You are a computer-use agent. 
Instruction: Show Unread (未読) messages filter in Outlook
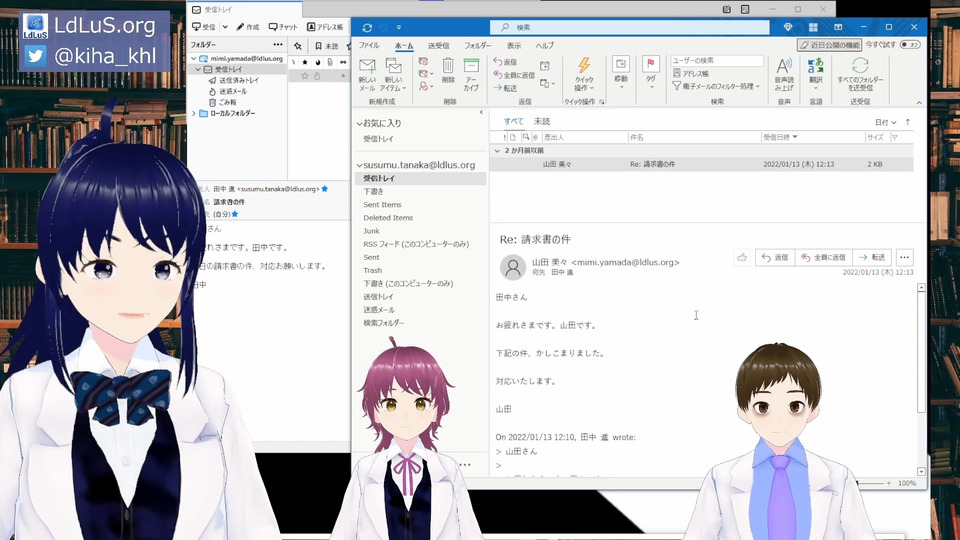click(x=542, y=121)
